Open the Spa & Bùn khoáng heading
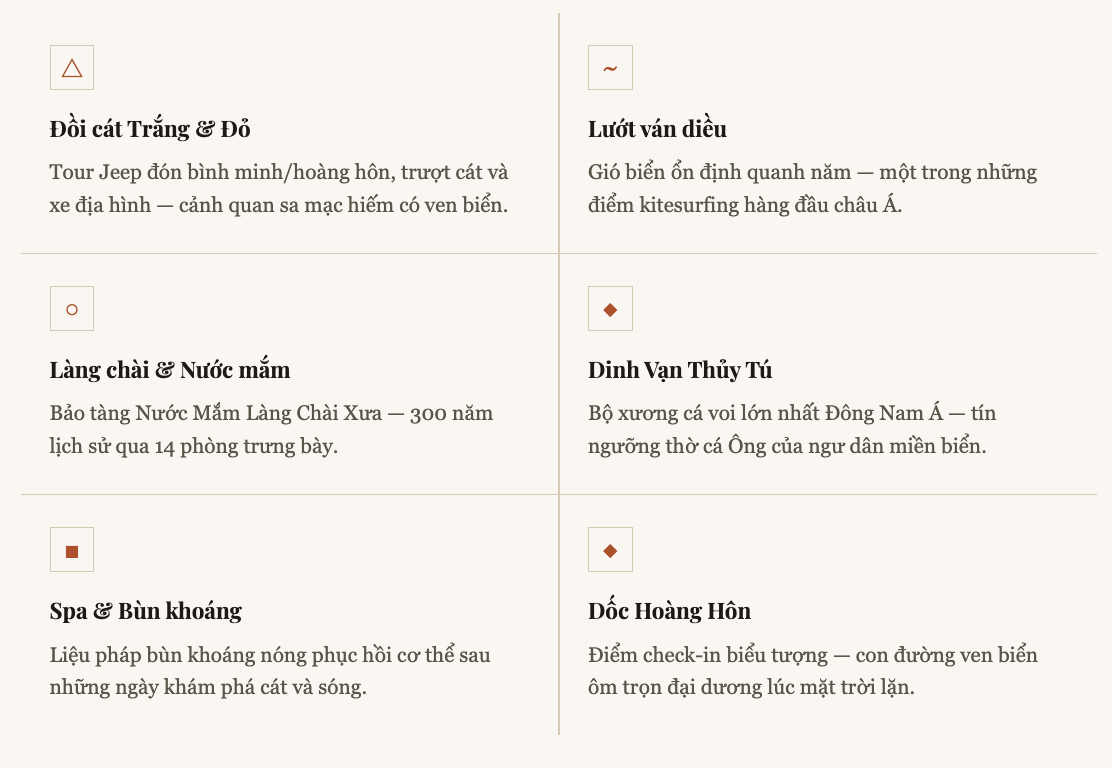The image size is (1112, 768). pyautogui.click(x=146, y=611)
